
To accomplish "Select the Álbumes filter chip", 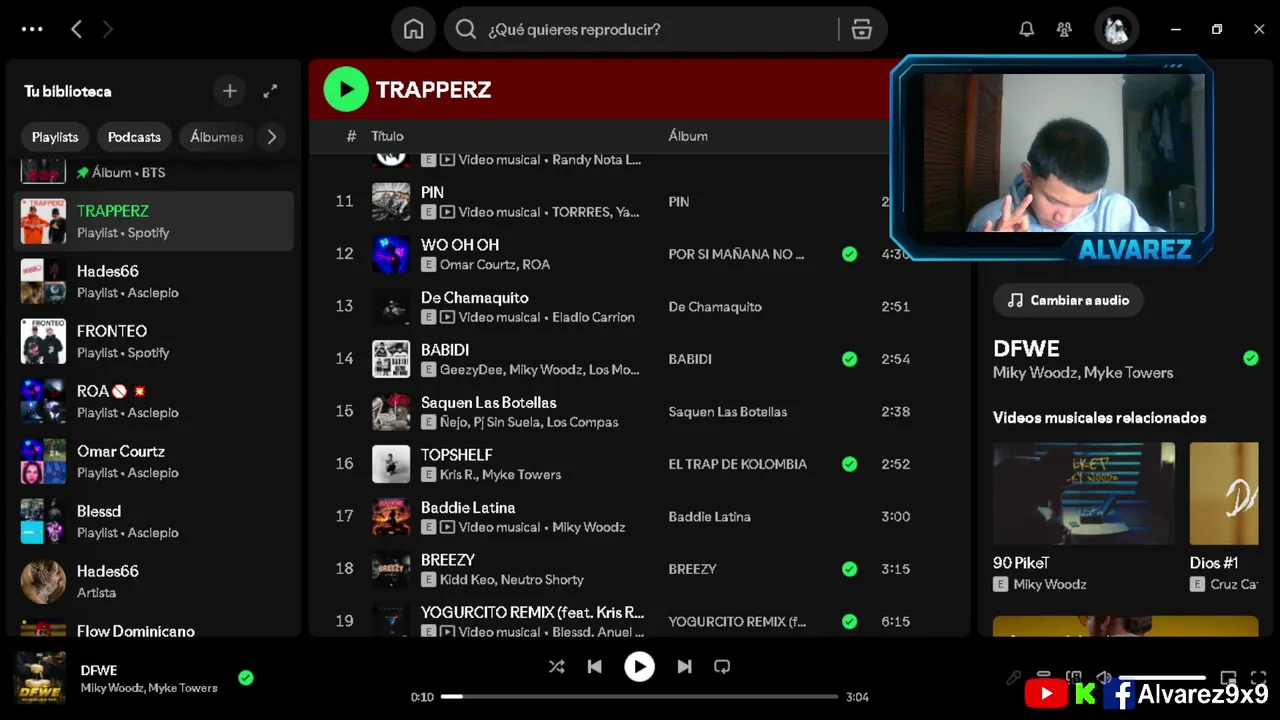I will pos(216,137).
